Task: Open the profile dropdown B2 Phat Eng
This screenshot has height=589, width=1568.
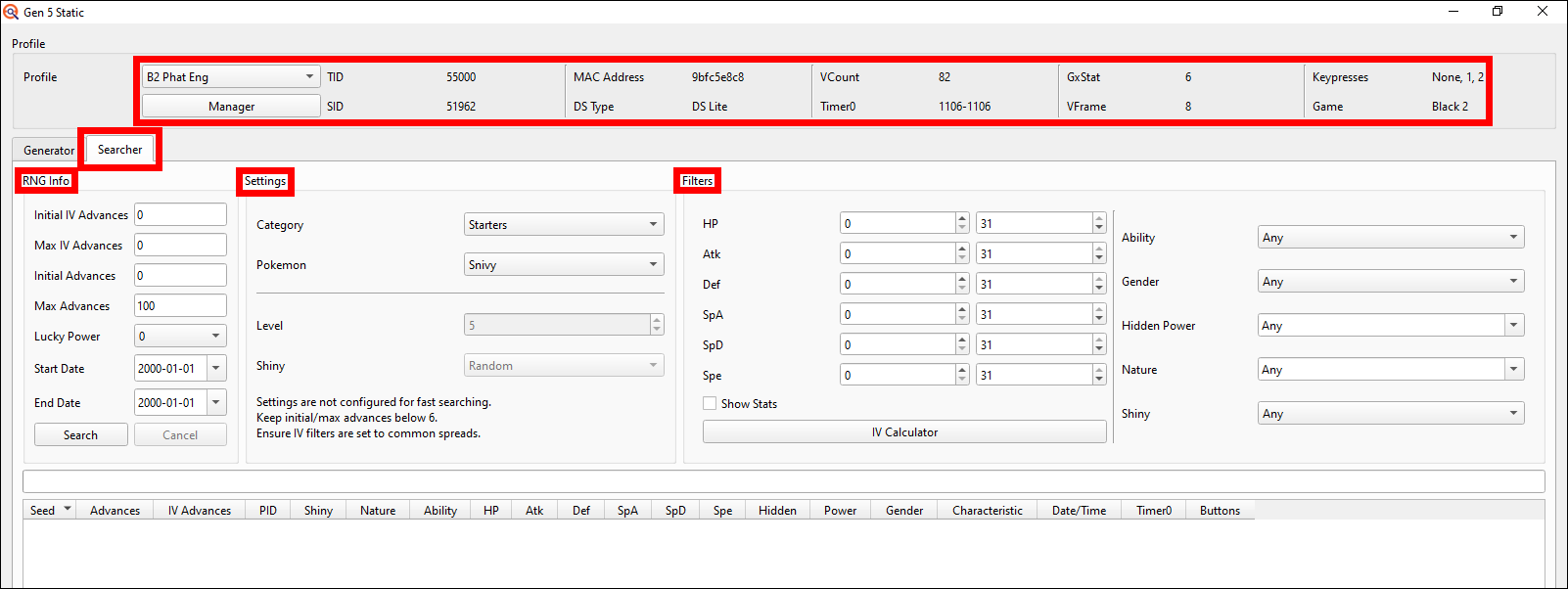Action: click(x=231, y=76)
